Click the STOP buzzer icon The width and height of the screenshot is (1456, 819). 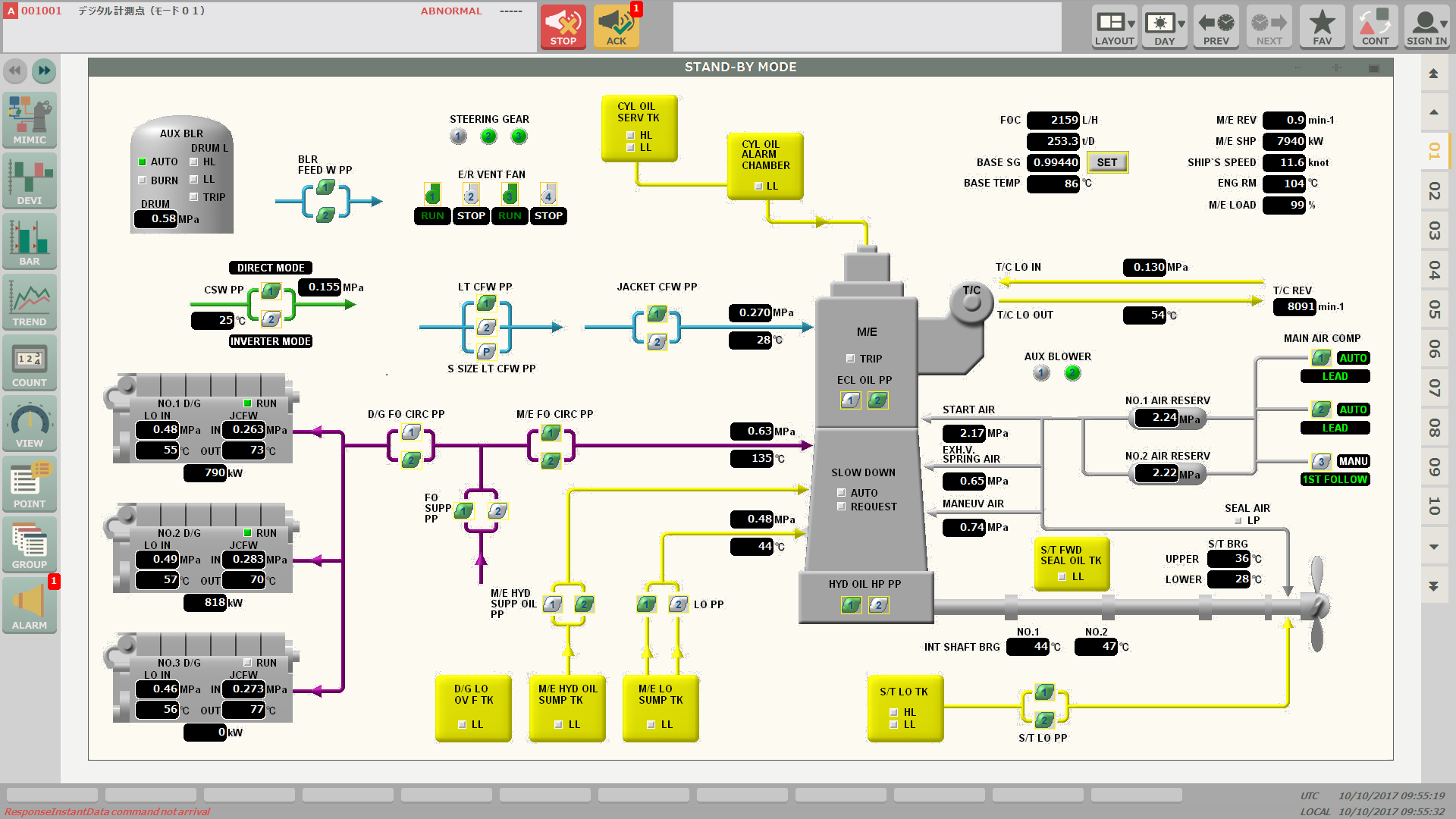(x=563, y=27)
